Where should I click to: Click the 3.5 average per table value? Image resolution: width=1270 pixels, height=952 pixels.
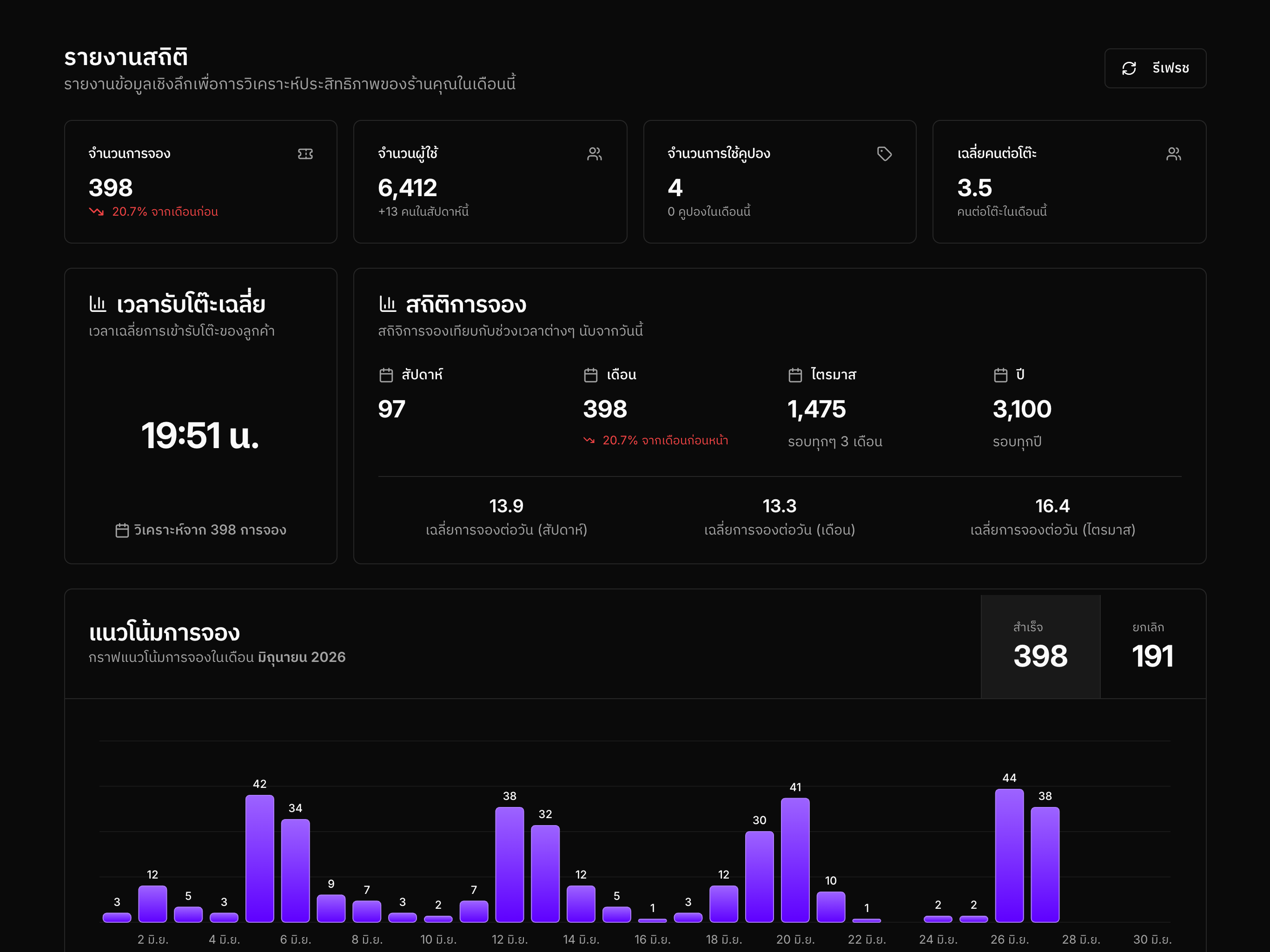pos(974,188)
